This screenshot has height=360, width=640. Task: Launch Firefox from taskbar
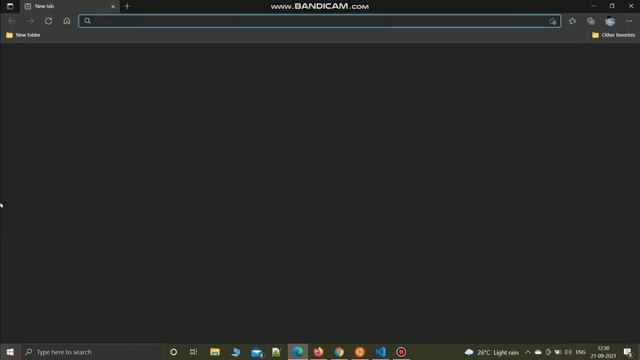pyautogui.click(x=318, y=352)
